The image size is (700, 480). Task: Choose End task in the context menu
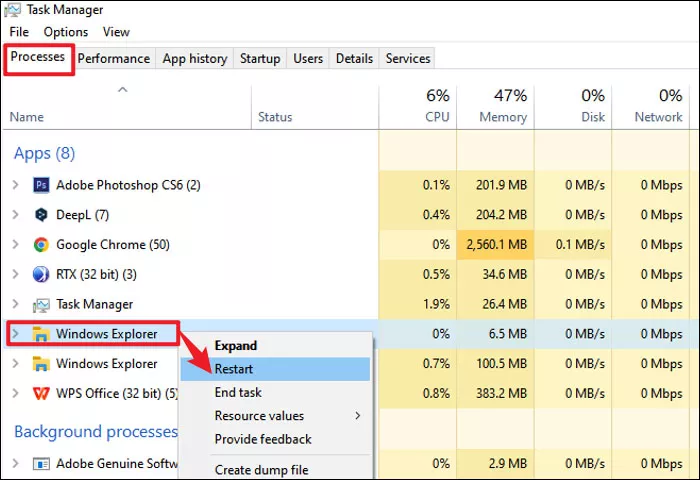(276, 392)
